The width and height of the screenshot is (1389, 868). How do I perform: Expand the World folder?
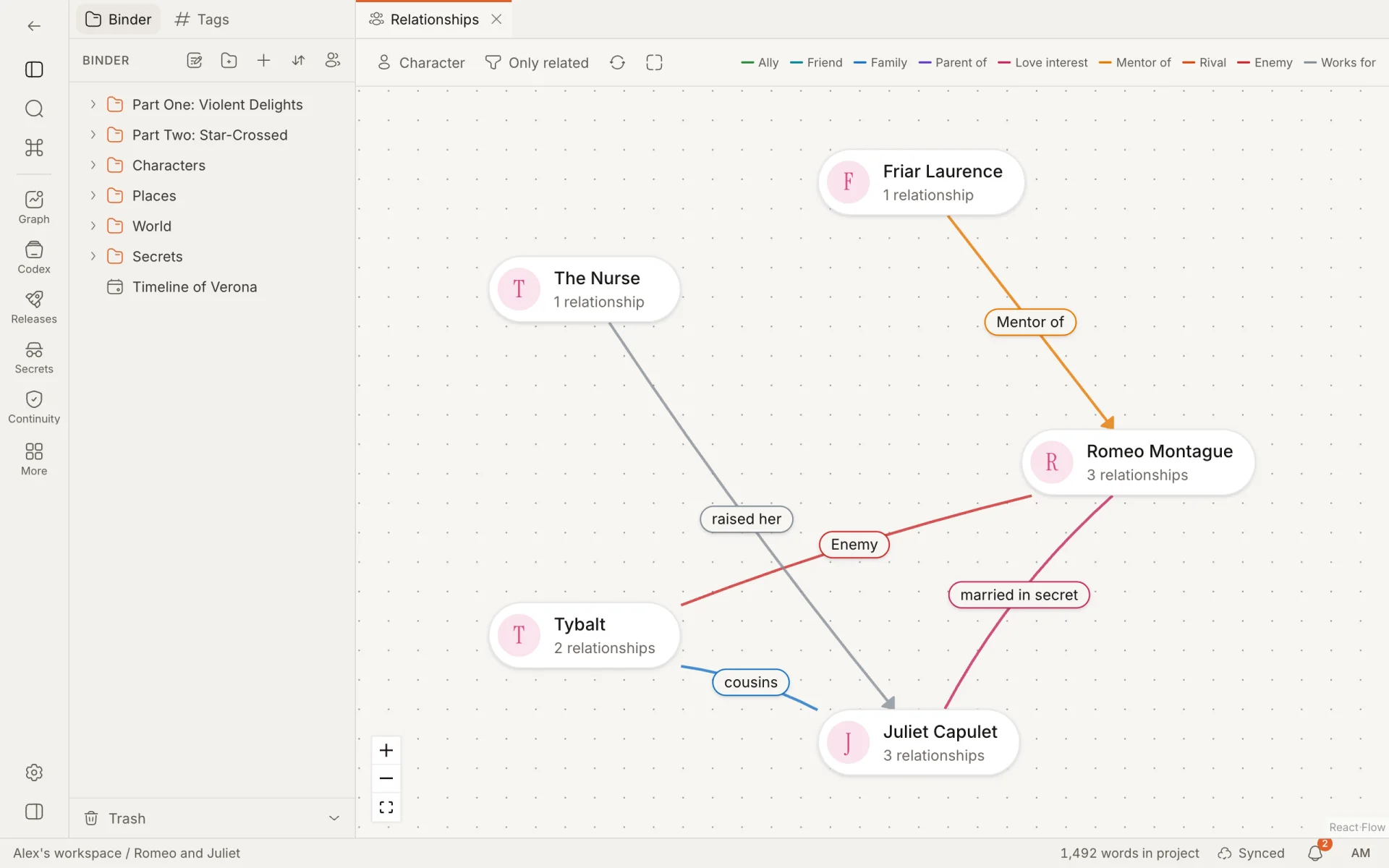[93, 226]
